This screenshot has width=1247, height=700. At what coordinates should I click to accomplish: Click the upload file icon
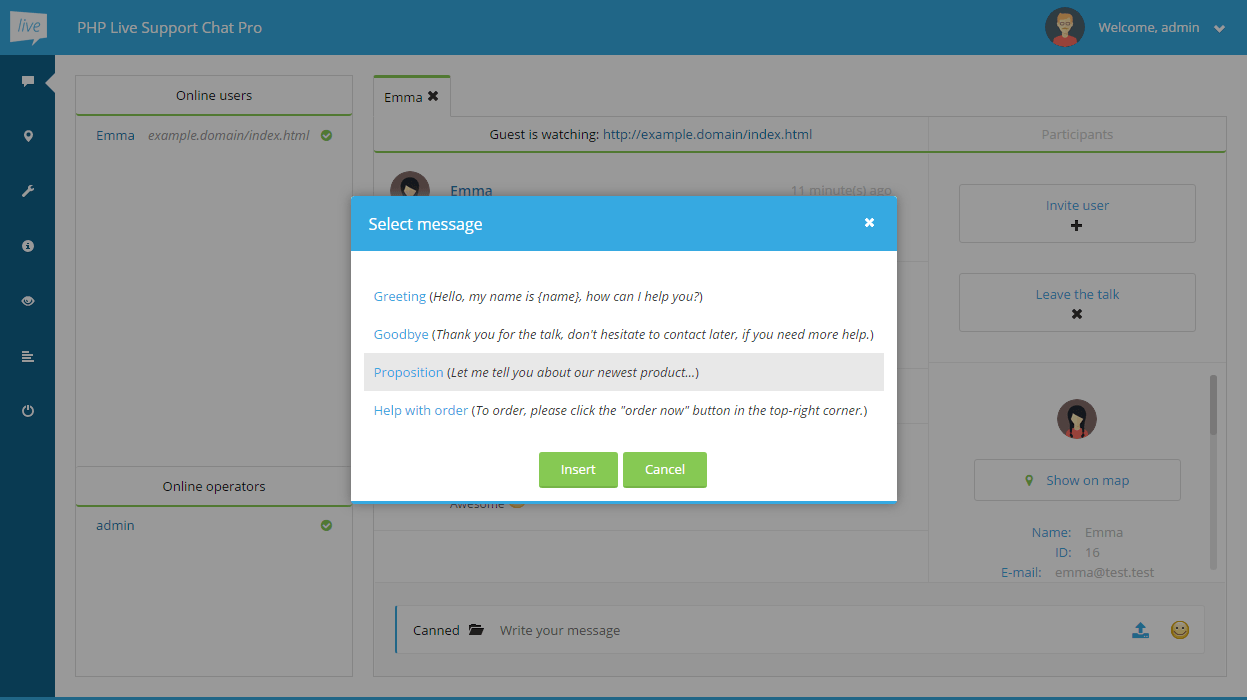pyautogui.click(x=1140, y=630)
